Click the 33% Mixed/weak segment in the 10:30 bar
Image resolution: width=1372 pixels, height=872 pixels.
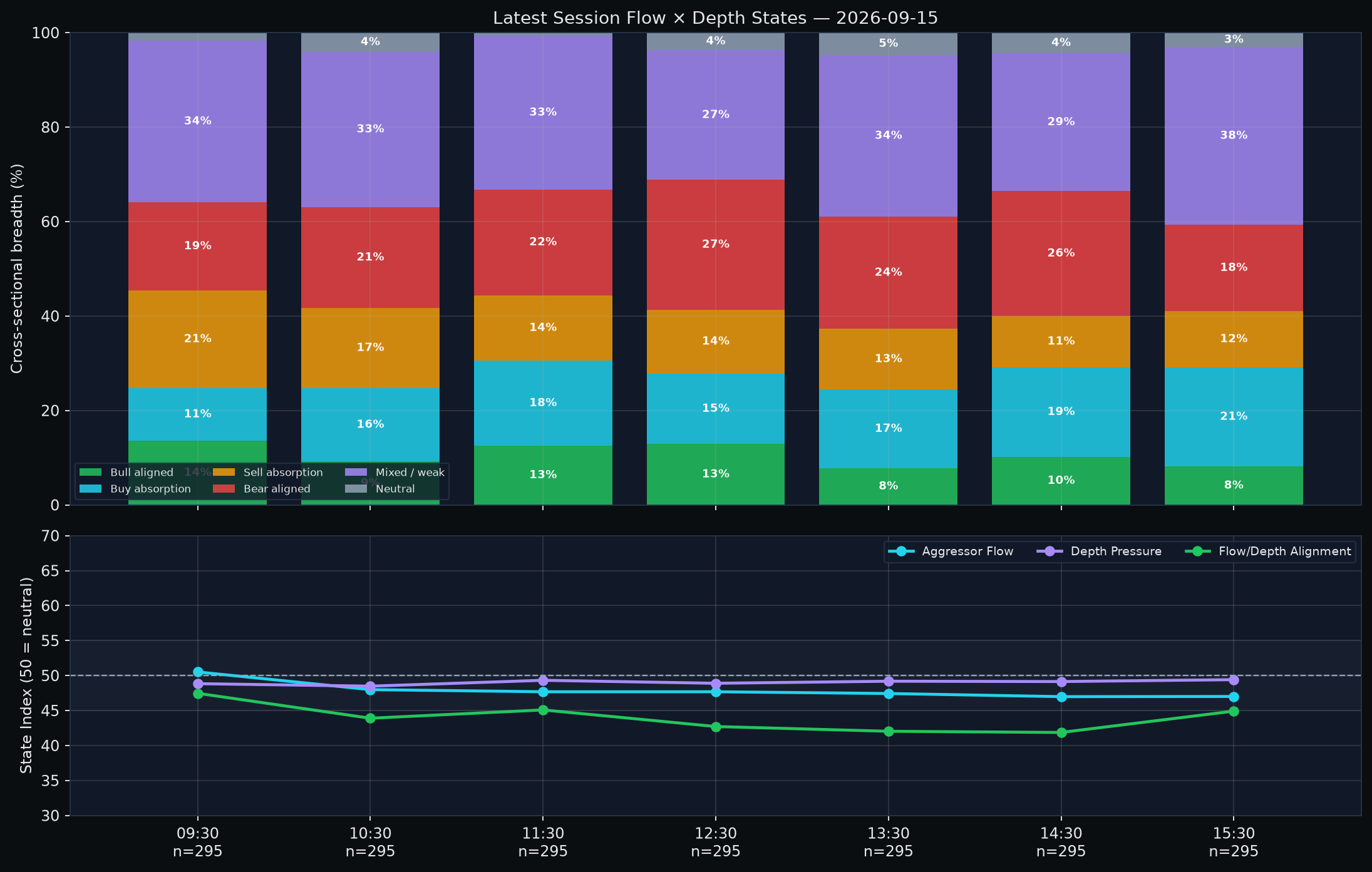point(370,130)
